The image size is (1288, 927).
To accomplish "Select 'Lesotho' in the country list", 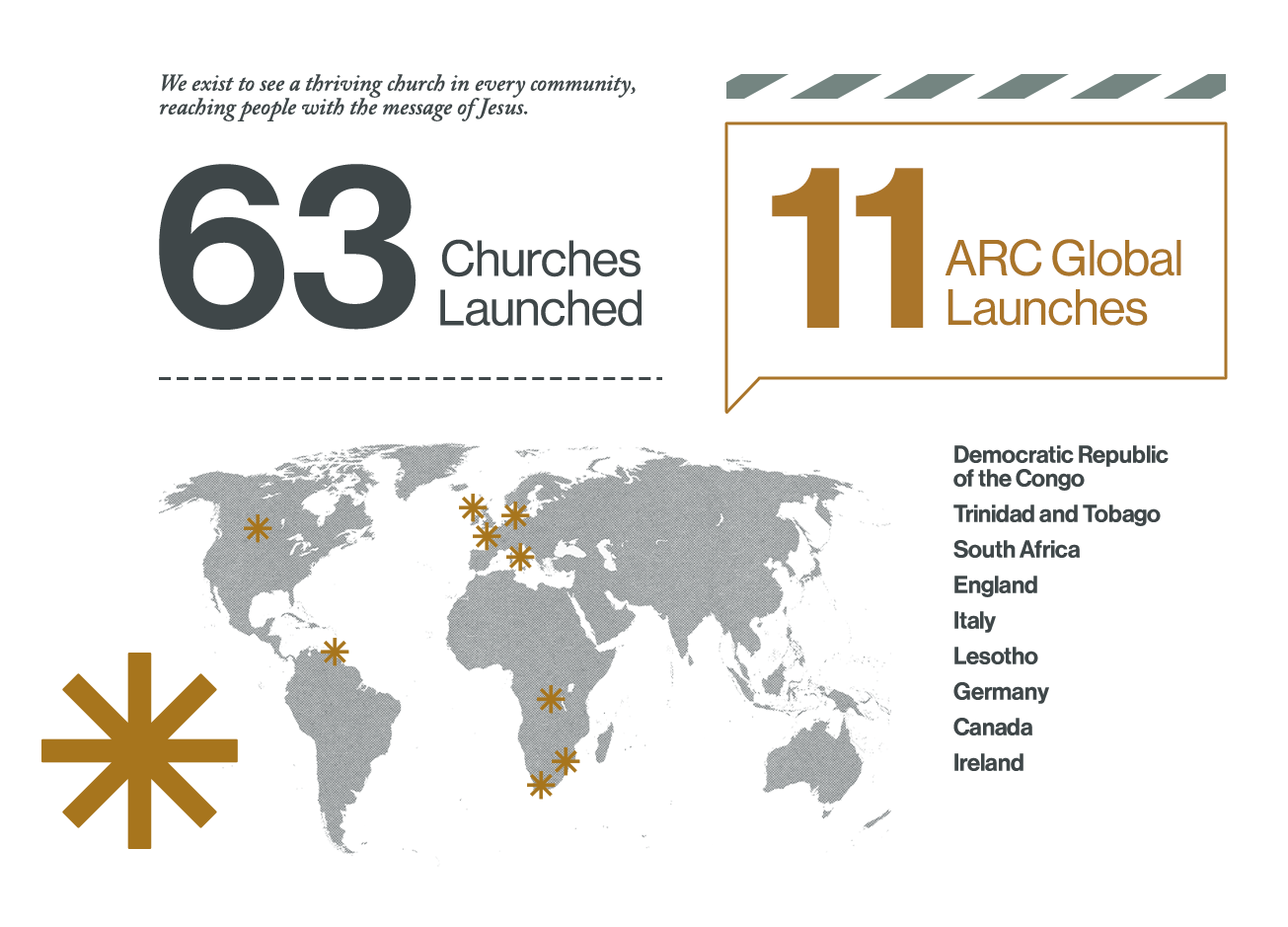I will point(995,657).
